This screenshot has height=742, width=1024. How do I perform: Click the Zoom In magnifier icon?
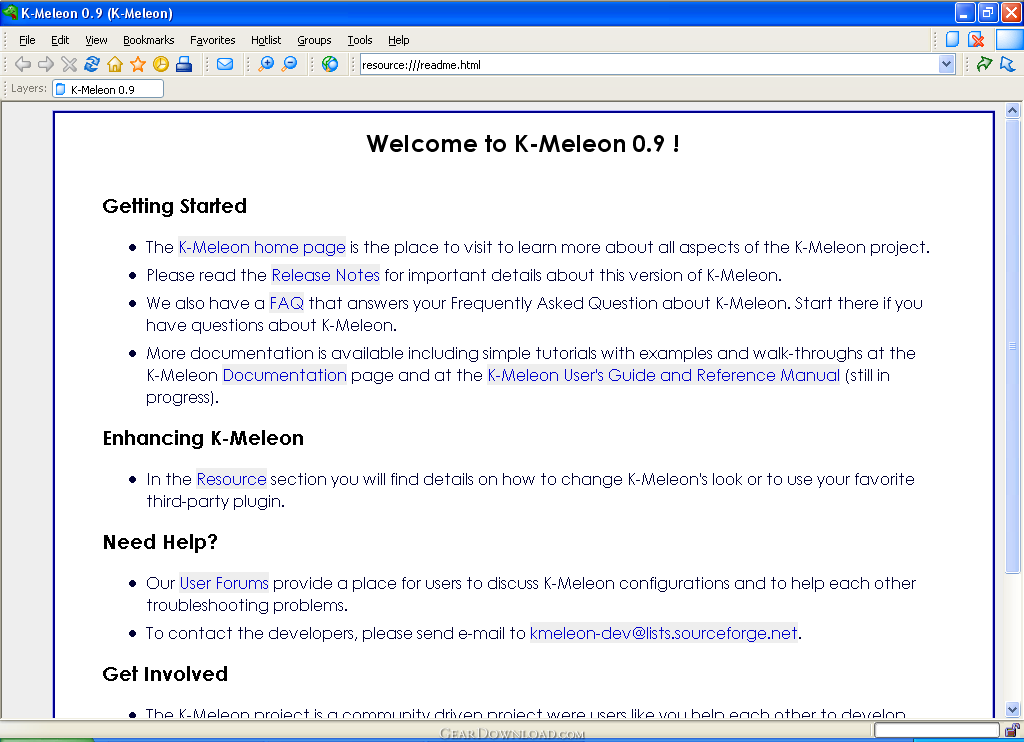[x=266, y=64]
